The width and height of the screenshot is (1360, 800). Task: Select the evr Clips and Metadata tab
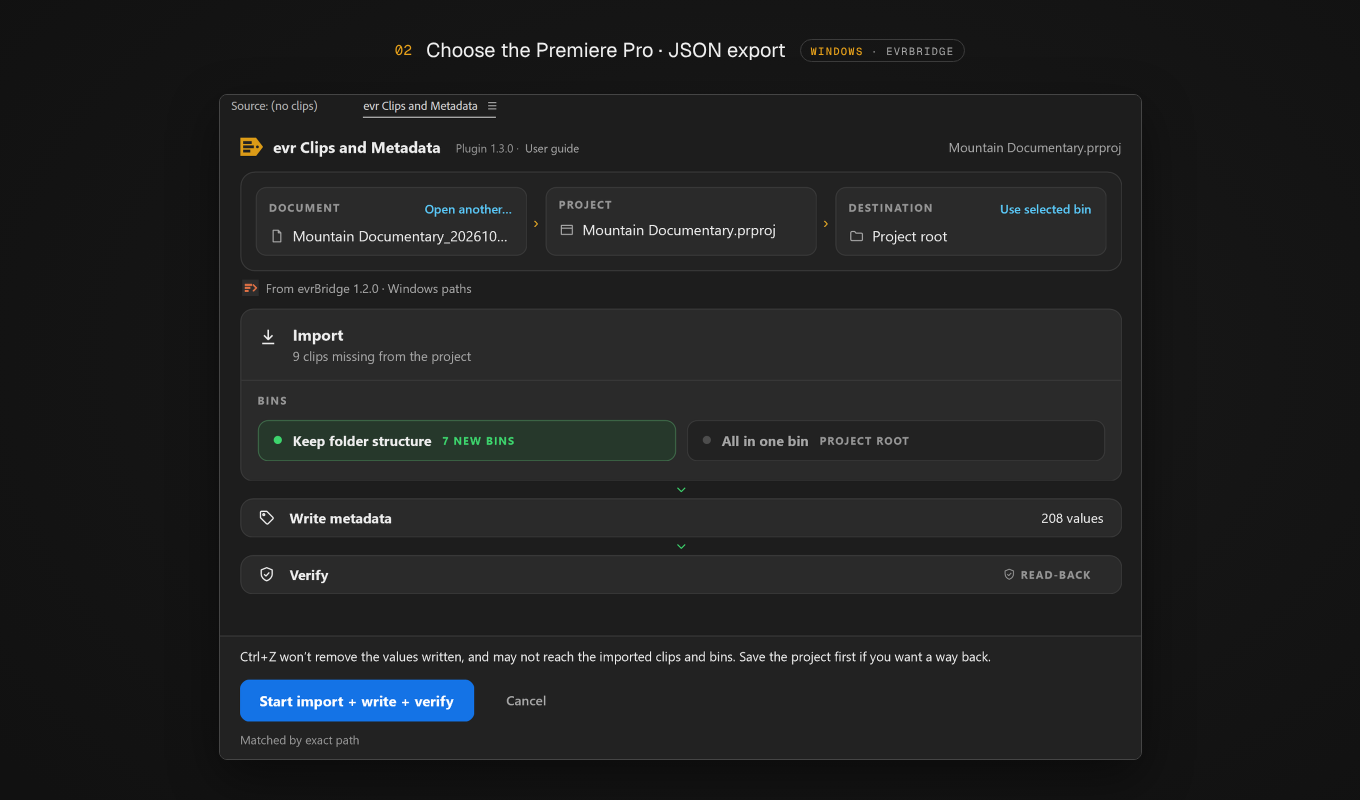pos(420,106)
